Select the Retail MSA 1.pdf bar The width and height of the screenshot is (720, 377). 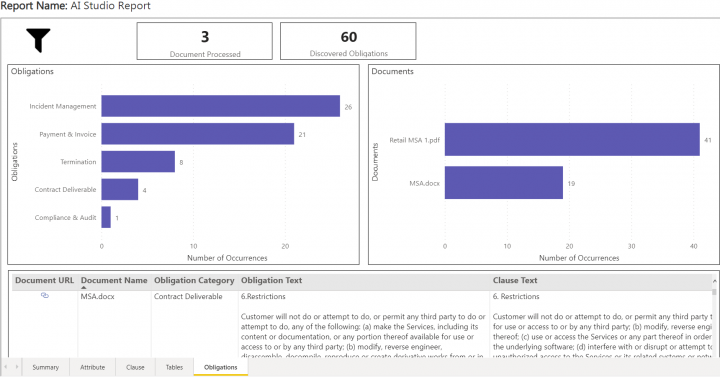point(572,140)
